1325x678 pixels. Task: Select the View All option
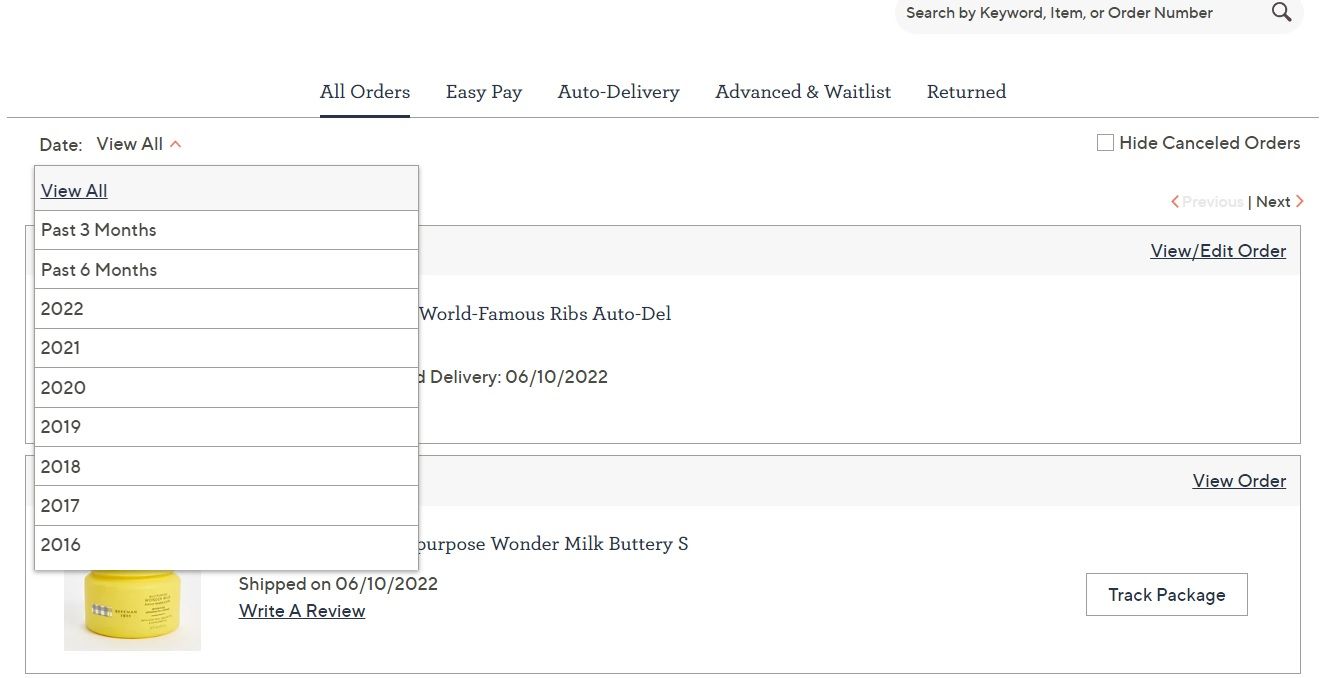74,190
